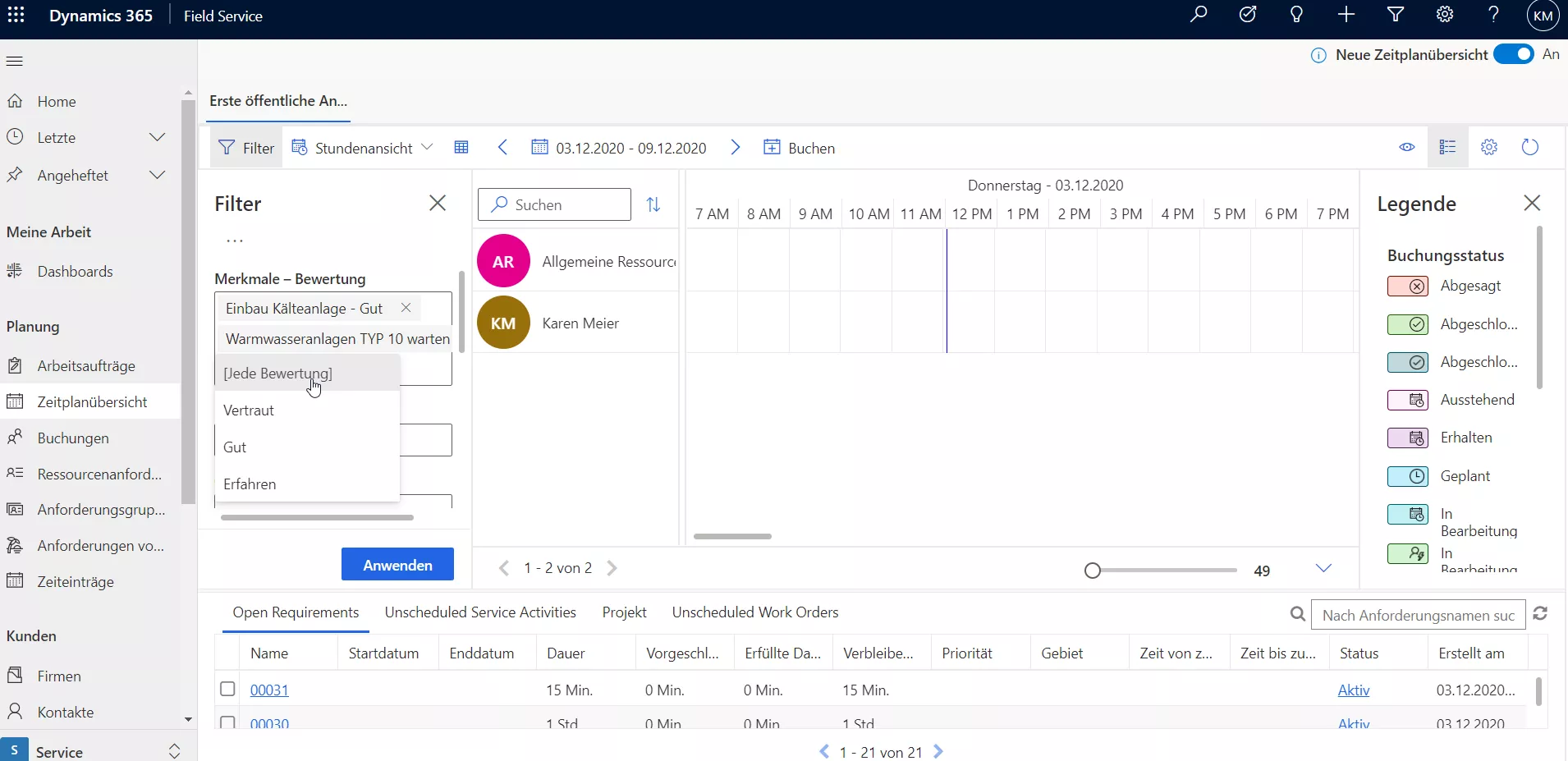Viewport: 1568px width, 761px height.
Task: Click the sort resources arrows icon
Action: [653, 204]
